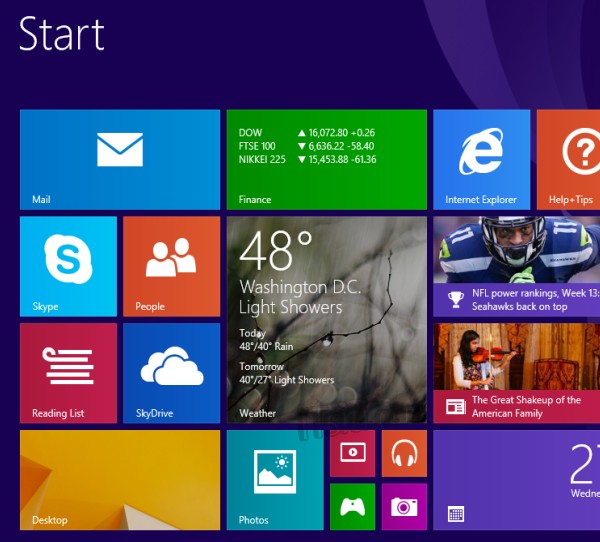600x542 pixels.
Task: Click the FTSE 100 stock row
Action: click(x=307, y=146)
